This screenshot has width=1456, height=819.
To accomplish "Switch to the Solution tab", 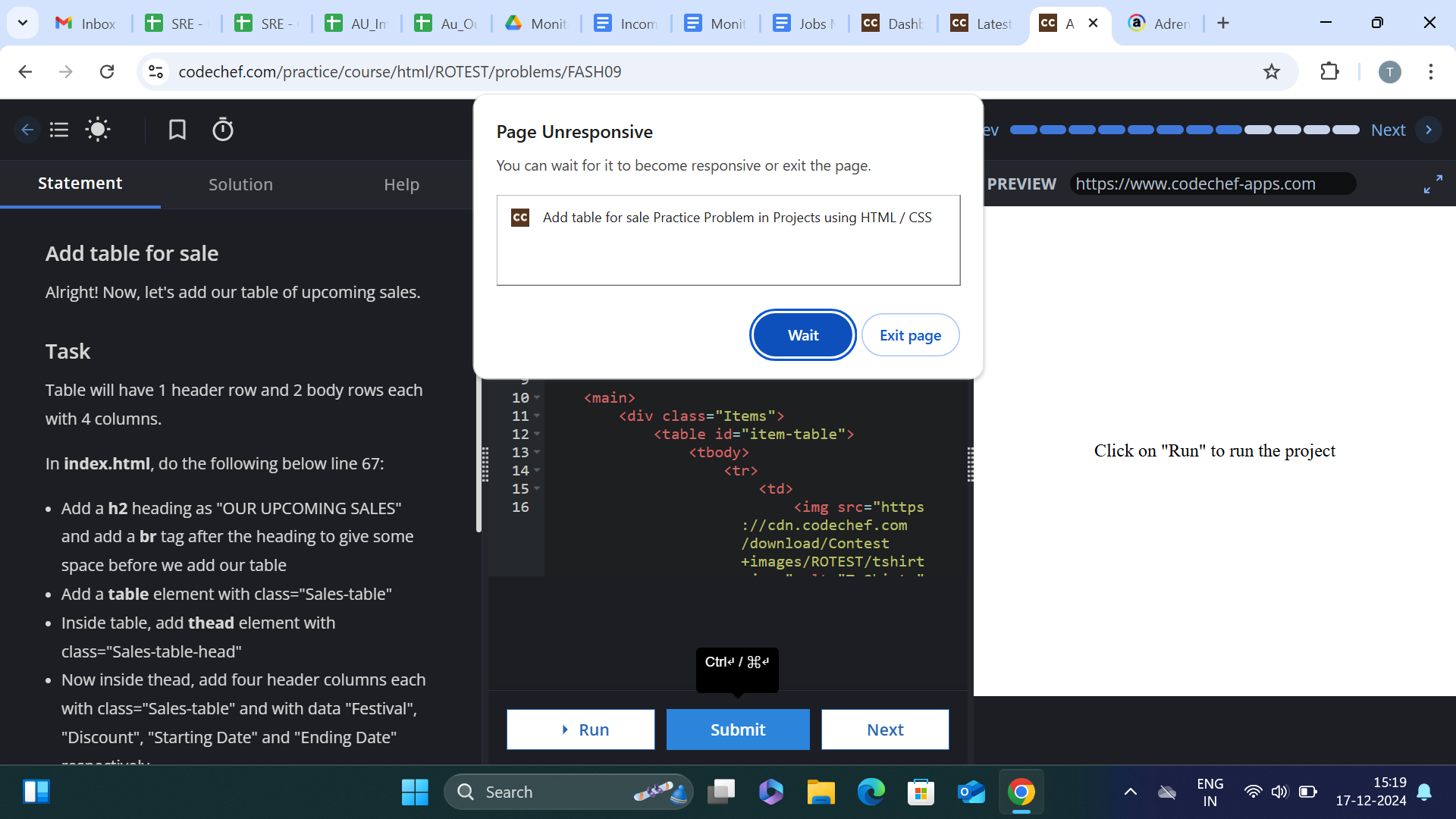I will click(240, 184).
